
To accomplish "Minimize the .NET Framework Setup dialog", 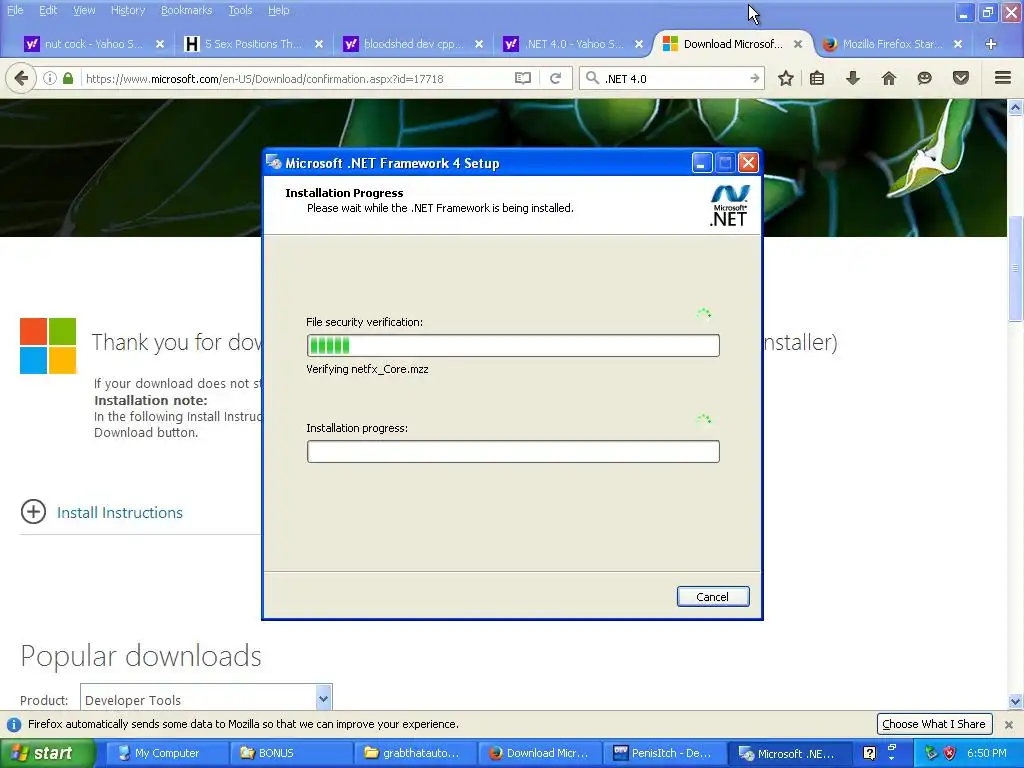I will (x=701, y=163).
